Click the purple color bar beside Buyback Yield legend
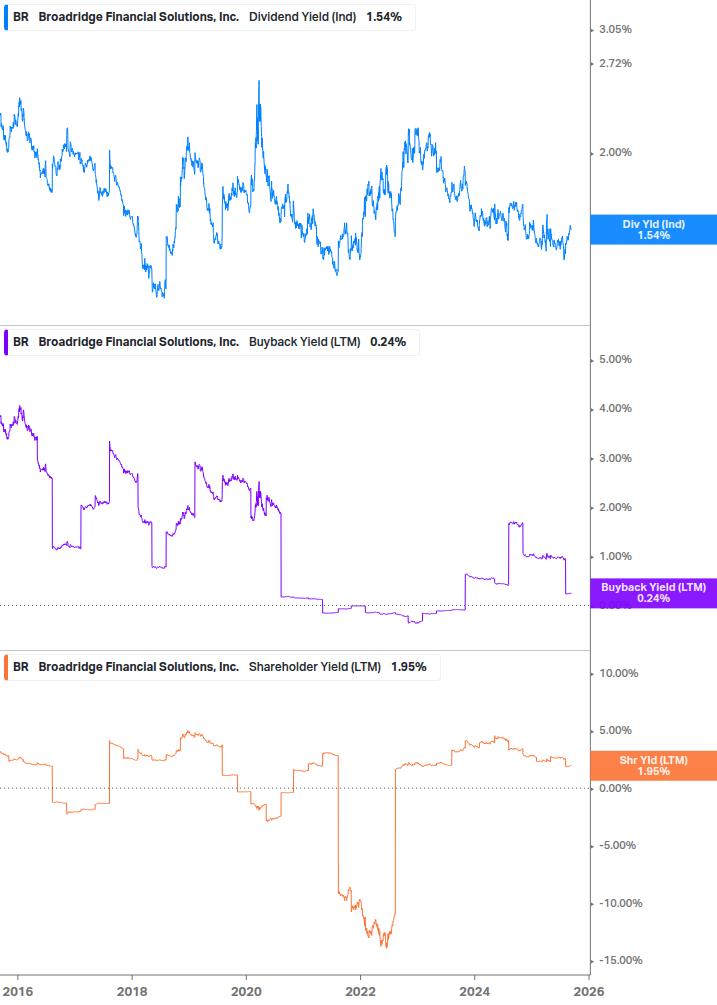717x1005 pixels. (x=6, y=342)
